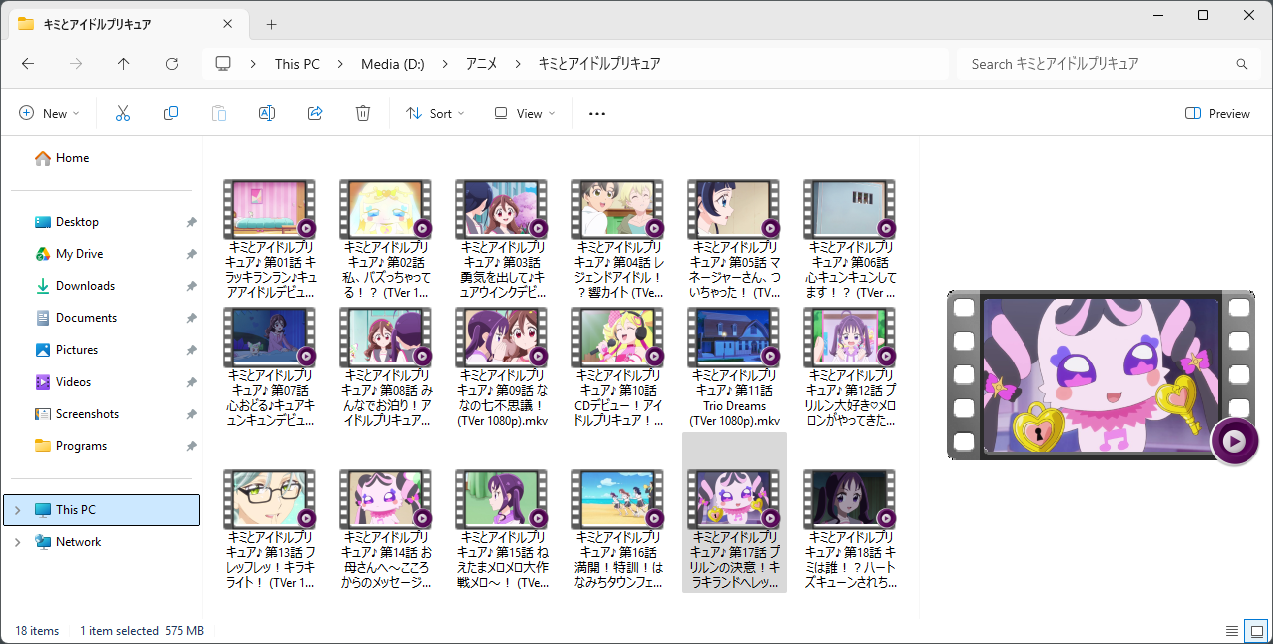Click the Delete trash icon

click(x=363, y=113)
